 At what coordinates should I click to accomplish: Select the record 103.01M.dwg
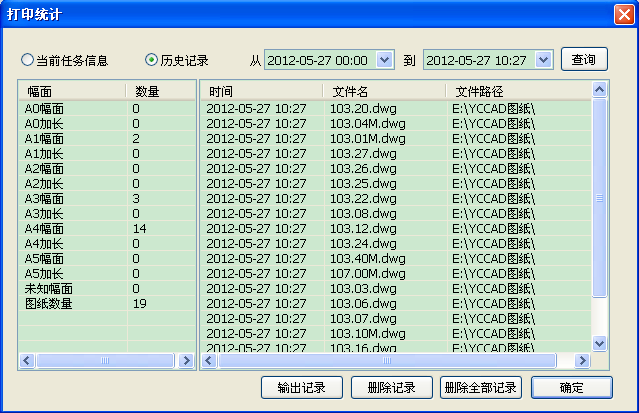396,139
